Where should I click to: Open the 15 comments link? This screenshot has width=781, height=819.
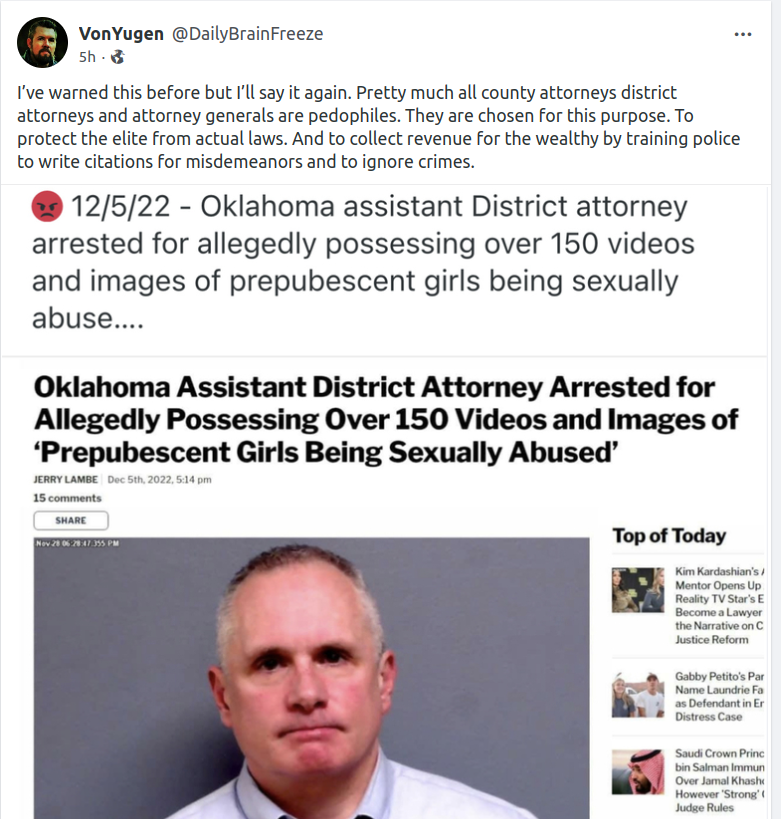[67, 498]
